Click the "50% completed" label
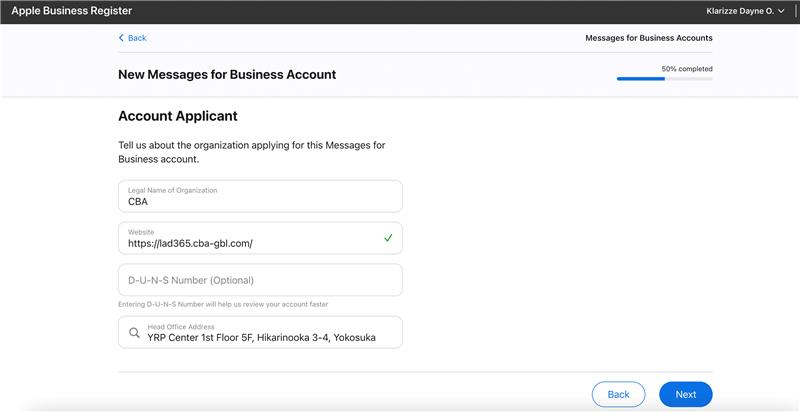 [x=687, y=68]
